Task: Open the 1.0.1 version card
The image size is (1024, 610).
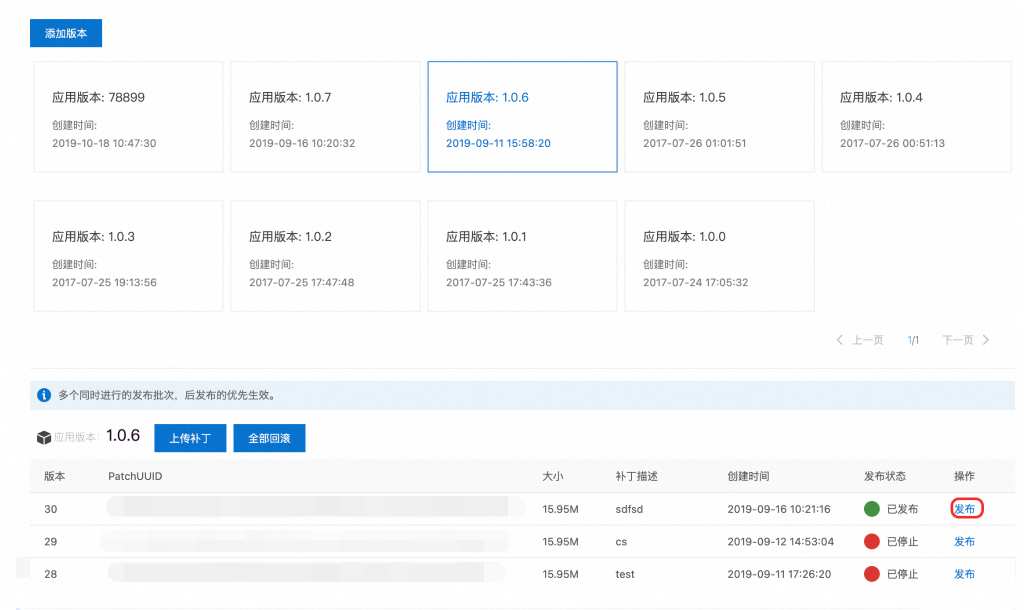Action: pos(522,256)
